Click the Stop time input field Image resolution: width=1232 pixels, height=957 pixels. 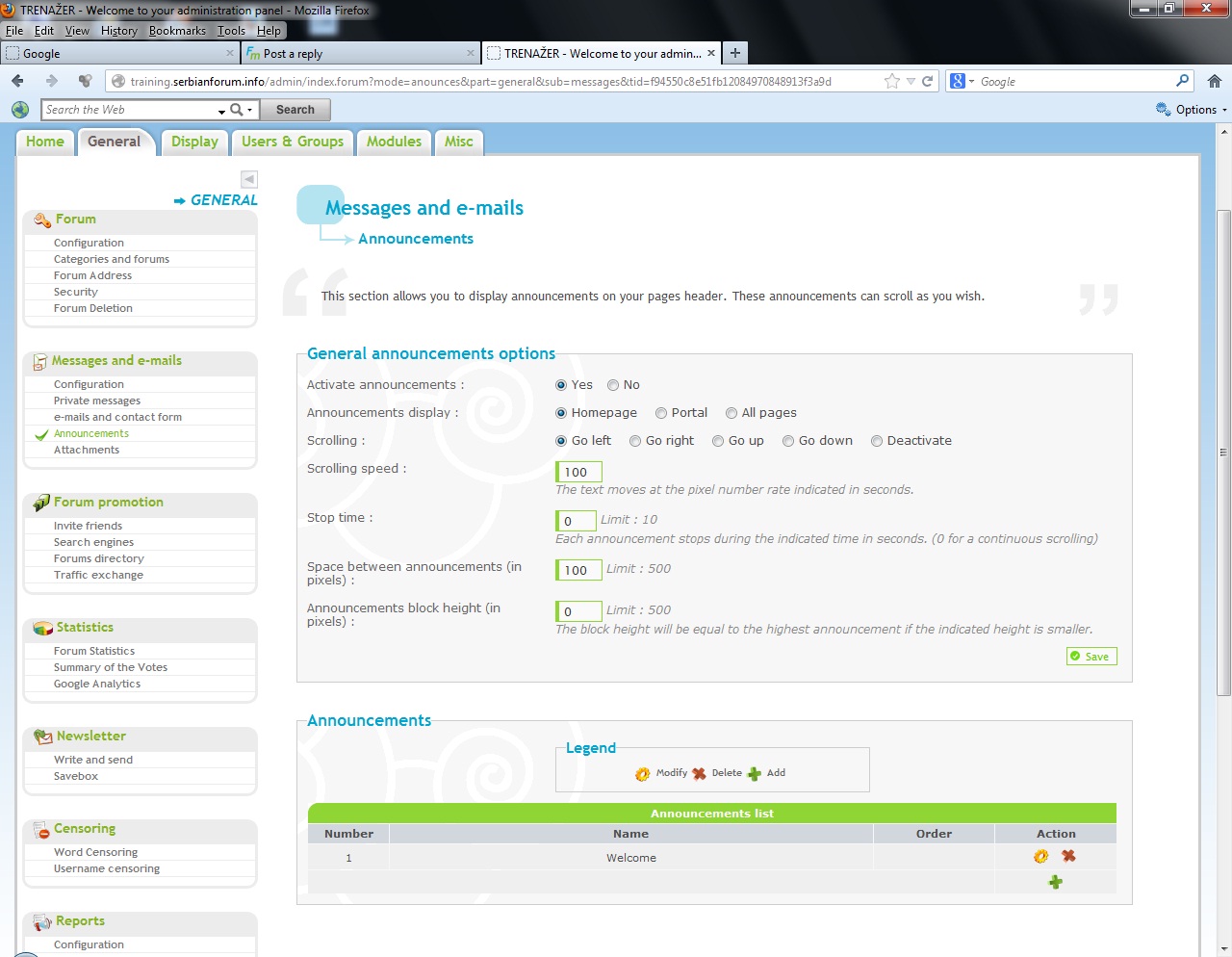(x=576, y=521)
